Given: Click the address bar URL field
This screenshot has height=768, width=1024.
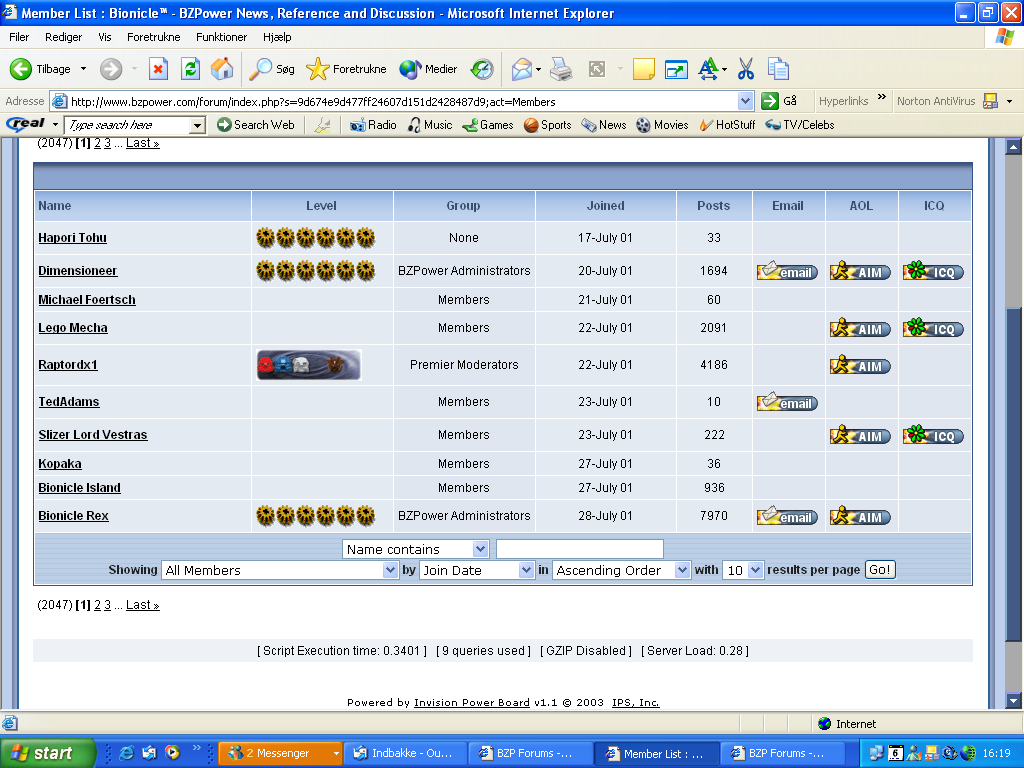Looking at the screenshot, I should coord(403,101).
